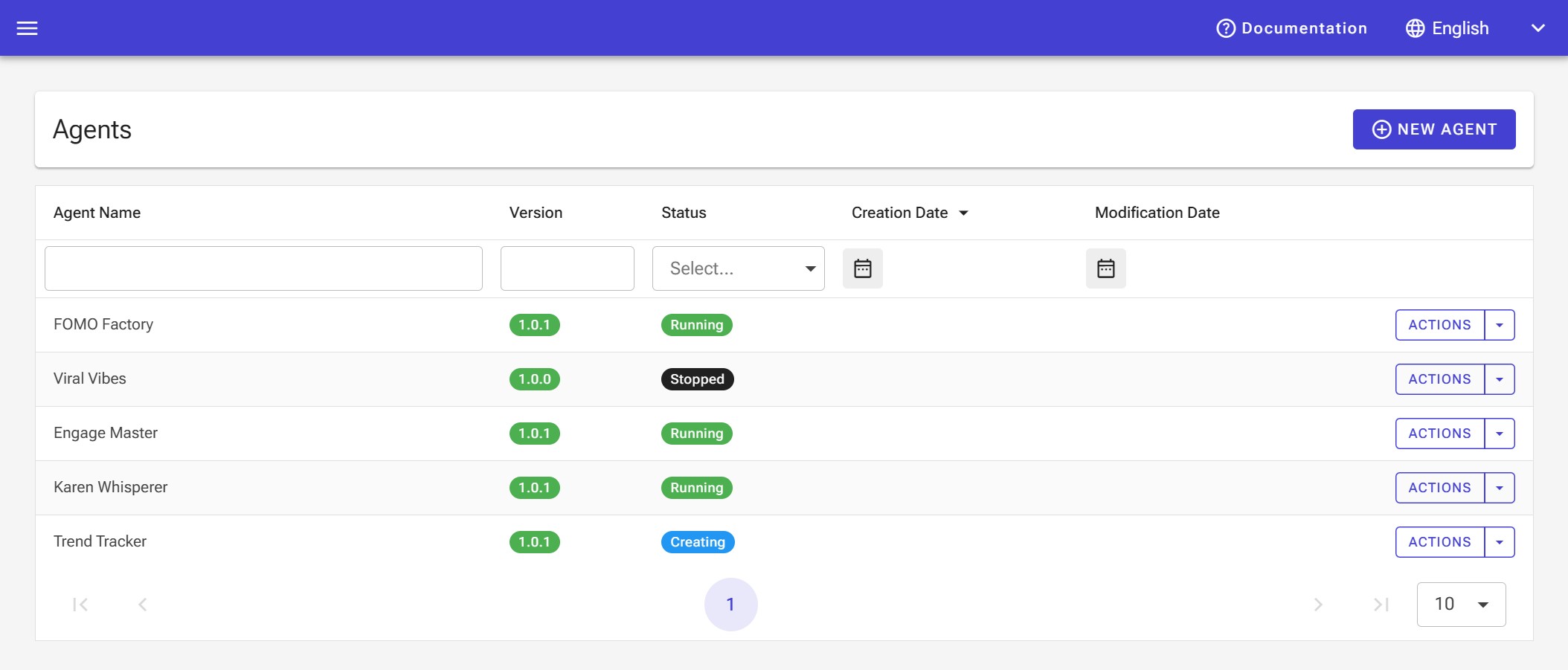Viewport: 1568px width, 670px height.
Task: Open the rows-per-page dropdown showing 10
Action: [1460, 604]
